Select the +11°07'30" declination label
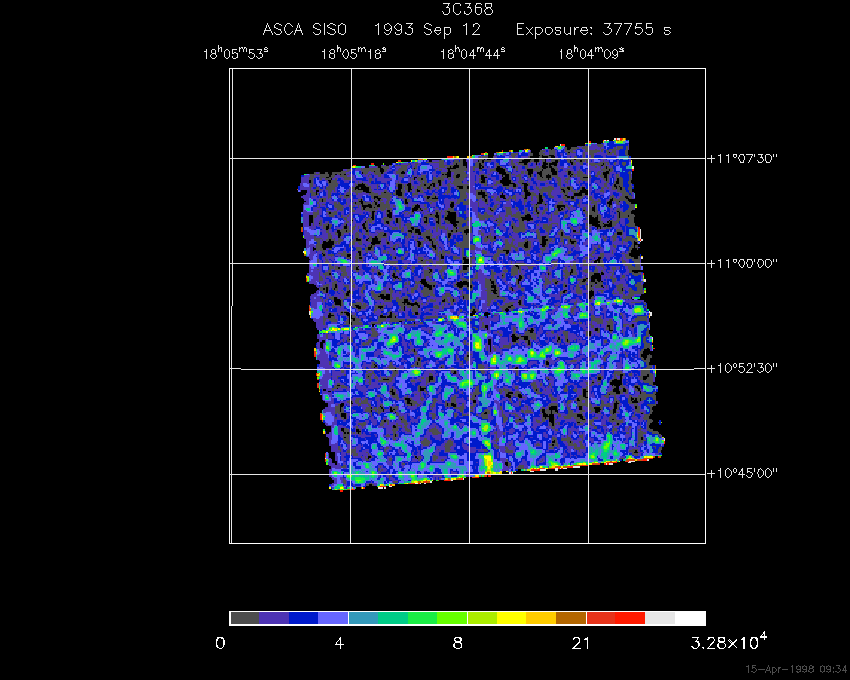The image size is (850, 680). tap(743, 158)
